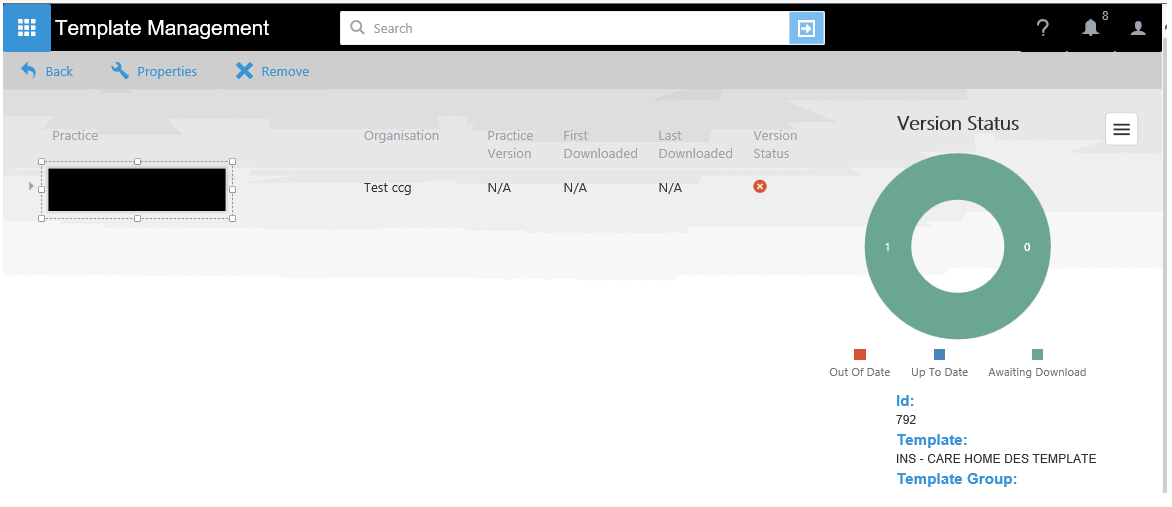1172x507 pixels.
Task: Sort by Practice column header
Action: pos(75,136)
